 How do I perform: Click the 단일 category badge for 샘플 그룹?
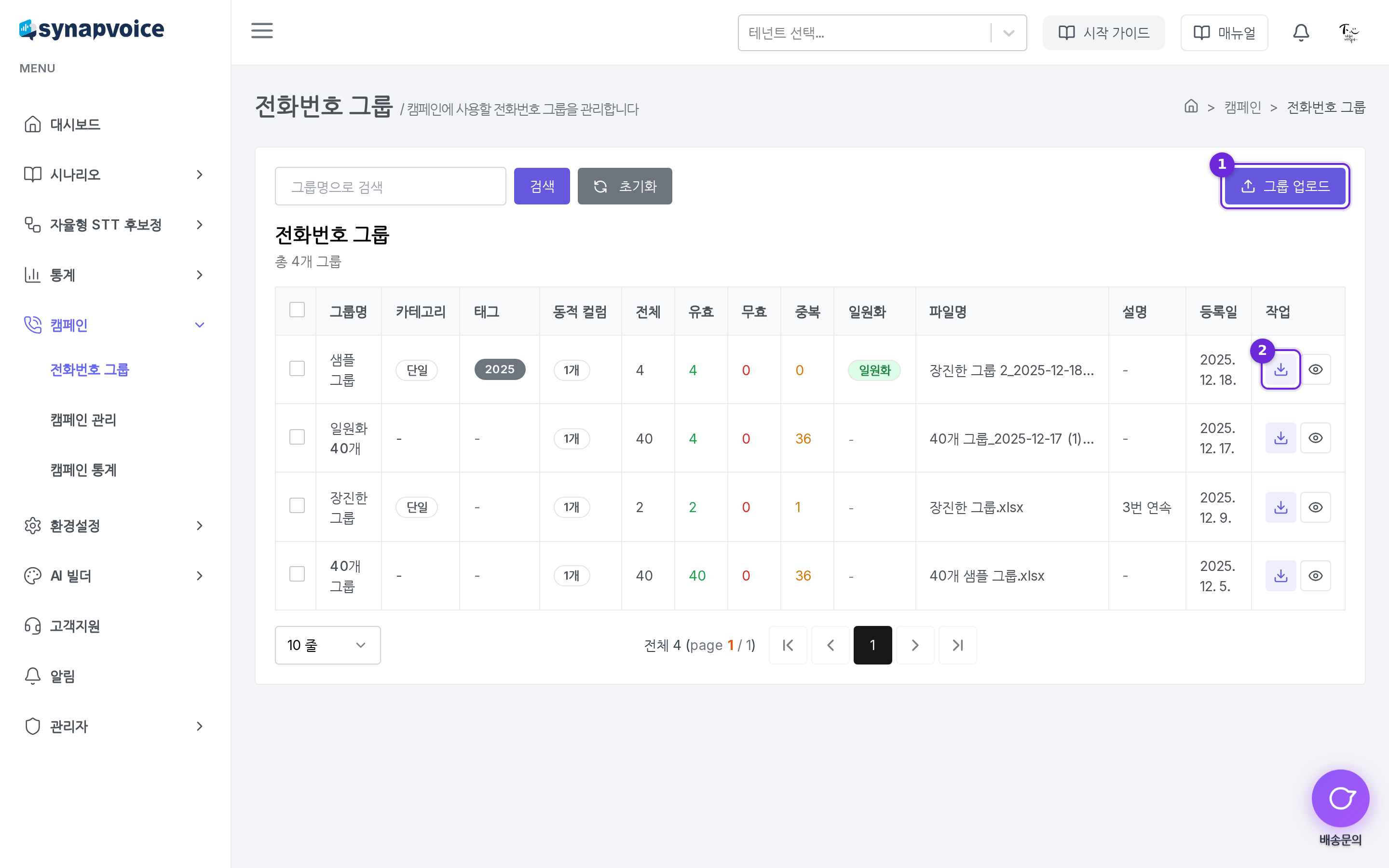pos(417,370)
